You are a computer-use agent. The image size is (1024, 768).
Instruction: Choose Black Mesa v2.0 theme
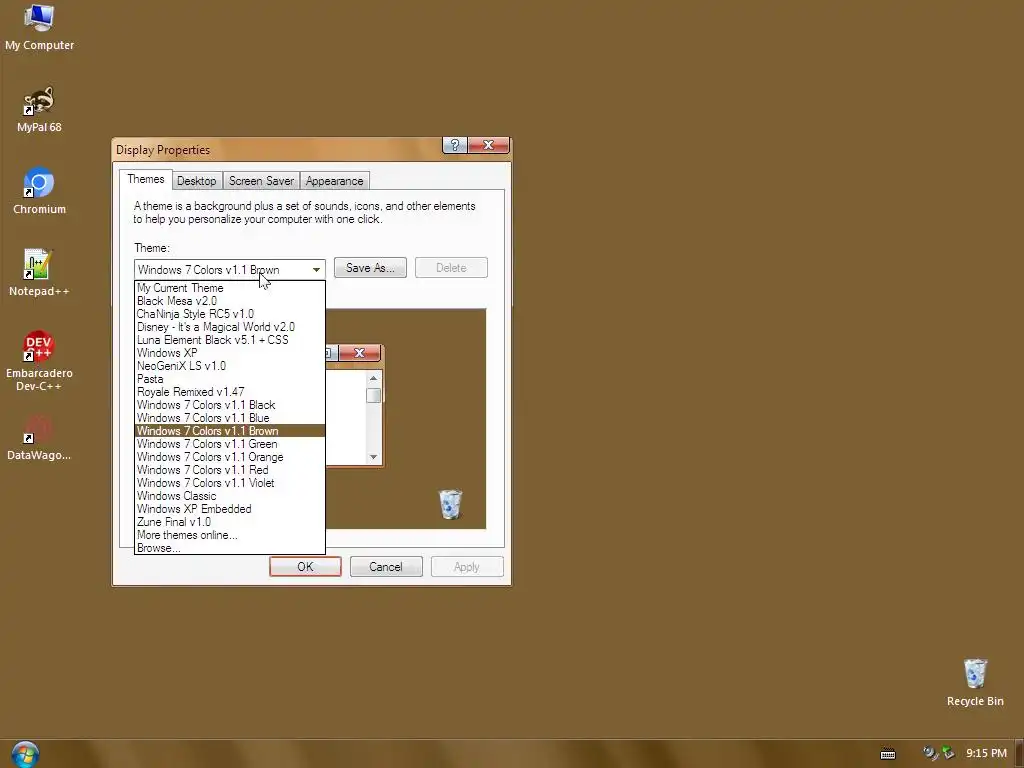tap(229, 301)
